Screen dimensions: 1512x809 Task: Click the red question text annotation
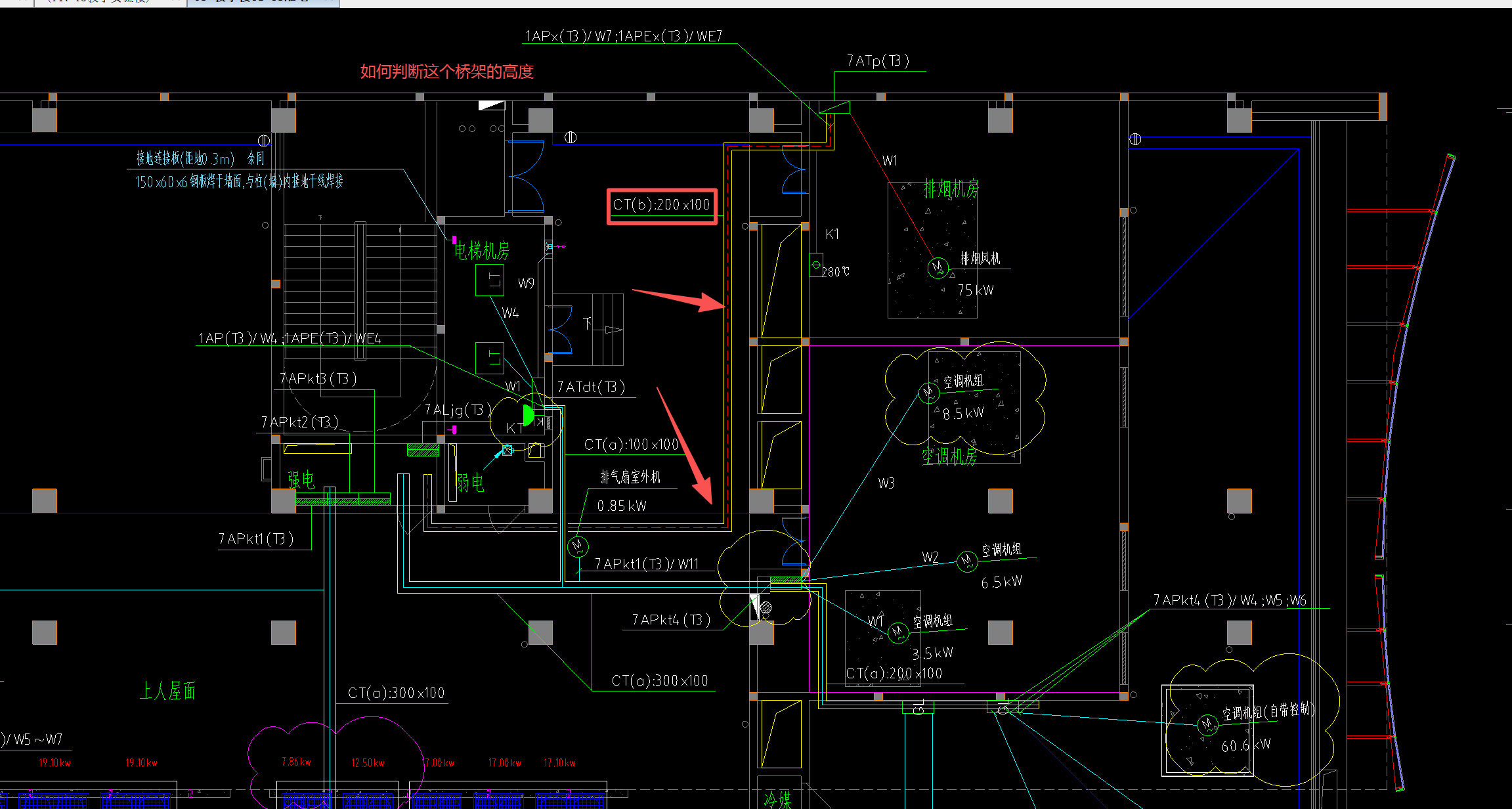[x=446, y=72]
